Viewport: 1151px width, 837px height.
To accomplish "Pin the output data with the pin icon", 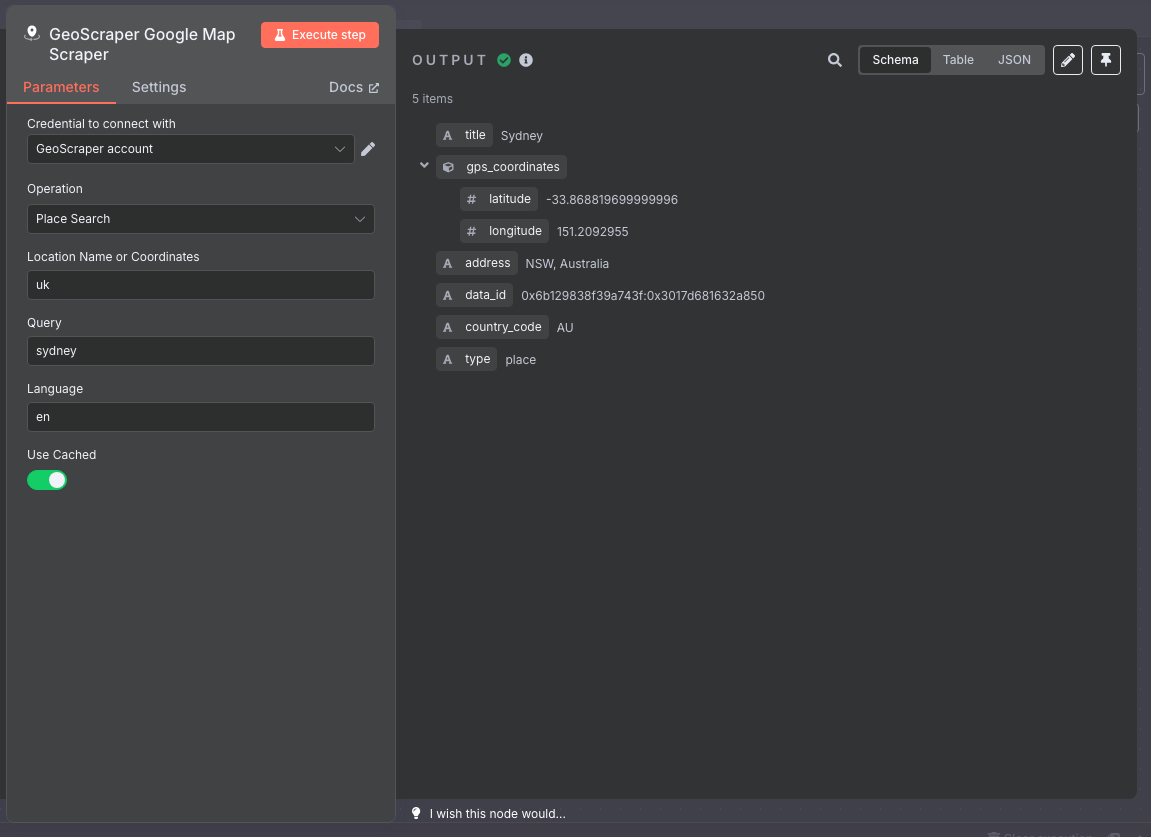I will (x=1105, y=60).
